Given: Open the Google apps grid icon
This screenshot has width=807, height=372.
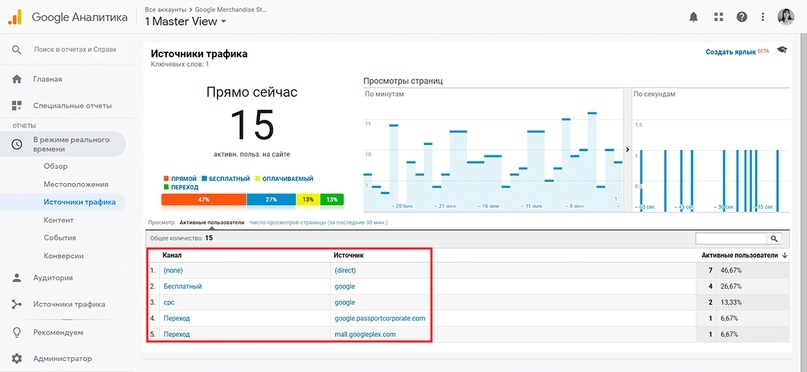Looking at the screenshot, I should [x=718, y=17].
